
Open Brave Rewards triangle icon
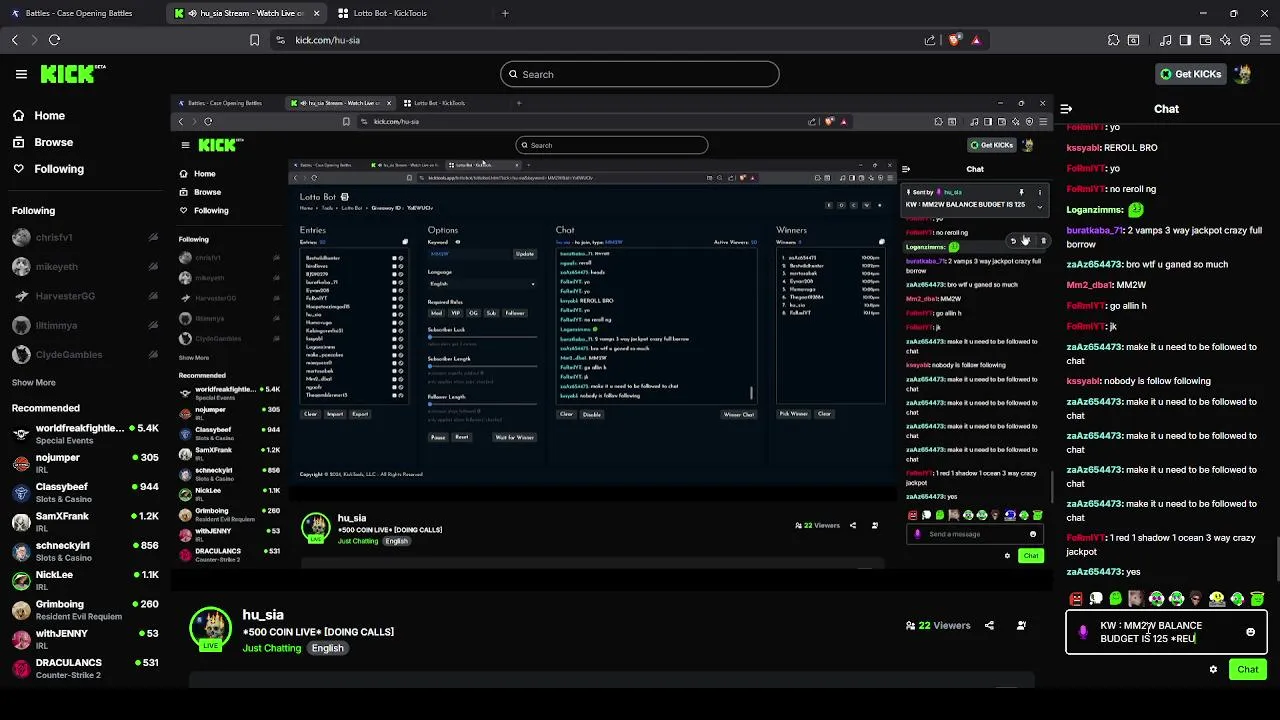coord(976,40)
